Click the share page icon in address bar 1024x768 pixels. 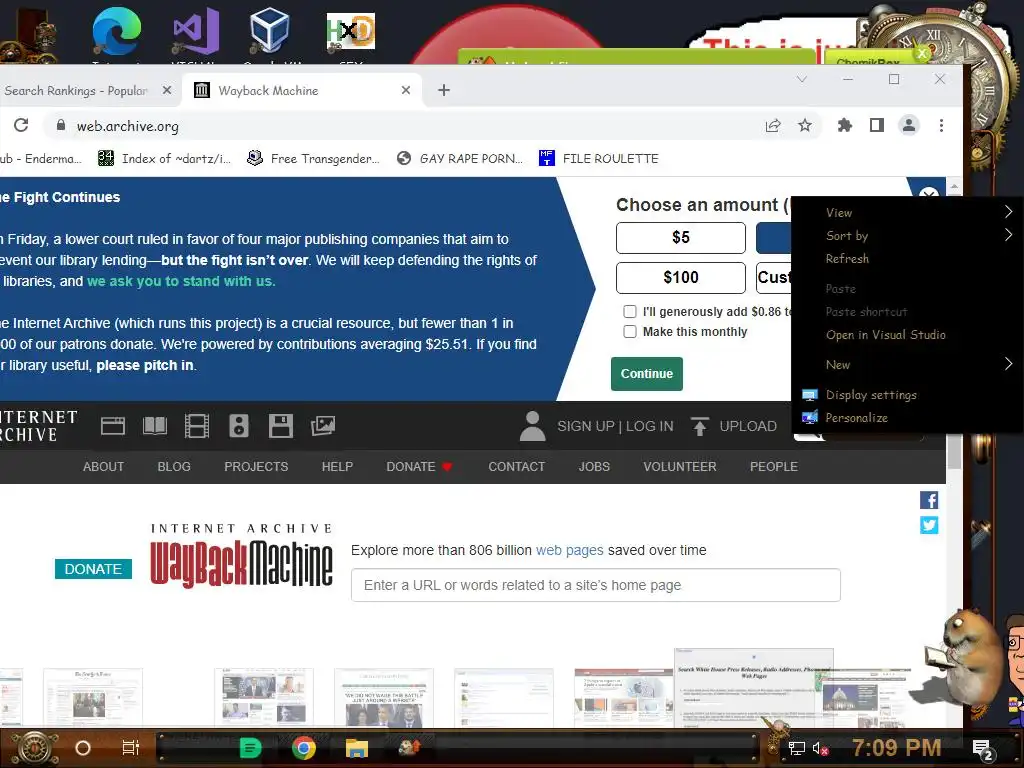pos(773,125)
